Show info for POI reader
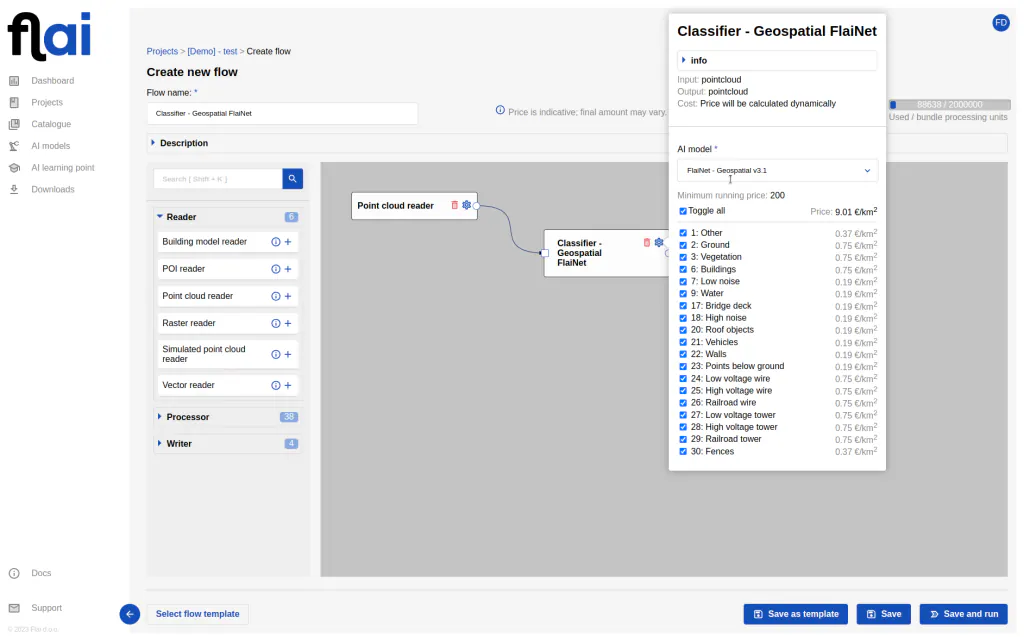 point(276,269)
